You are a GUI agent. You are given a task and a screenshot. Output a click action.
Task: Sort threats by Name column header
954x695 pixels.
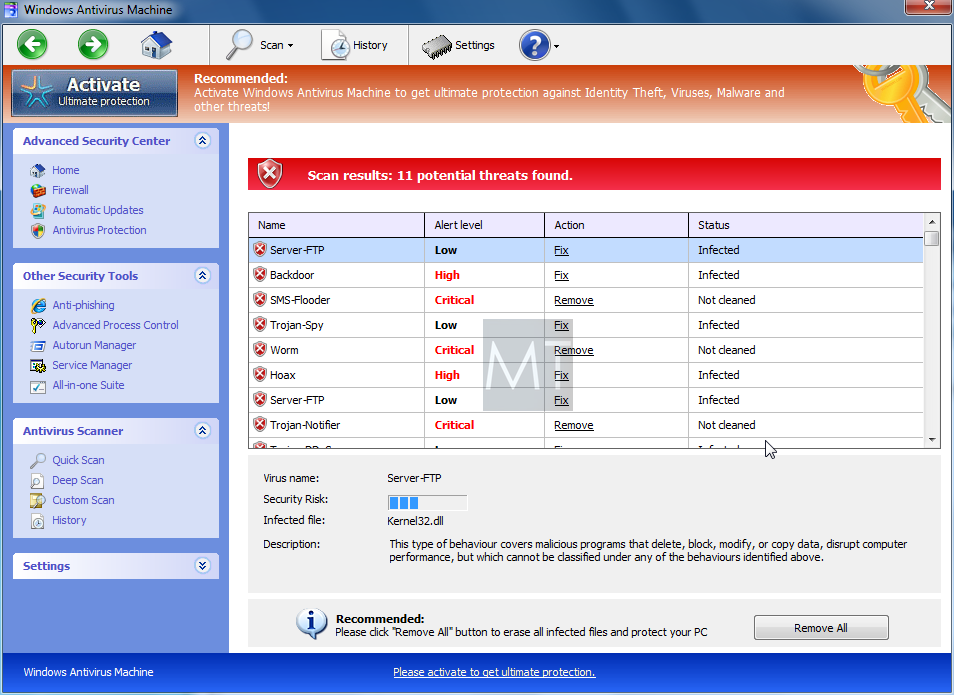336,225
